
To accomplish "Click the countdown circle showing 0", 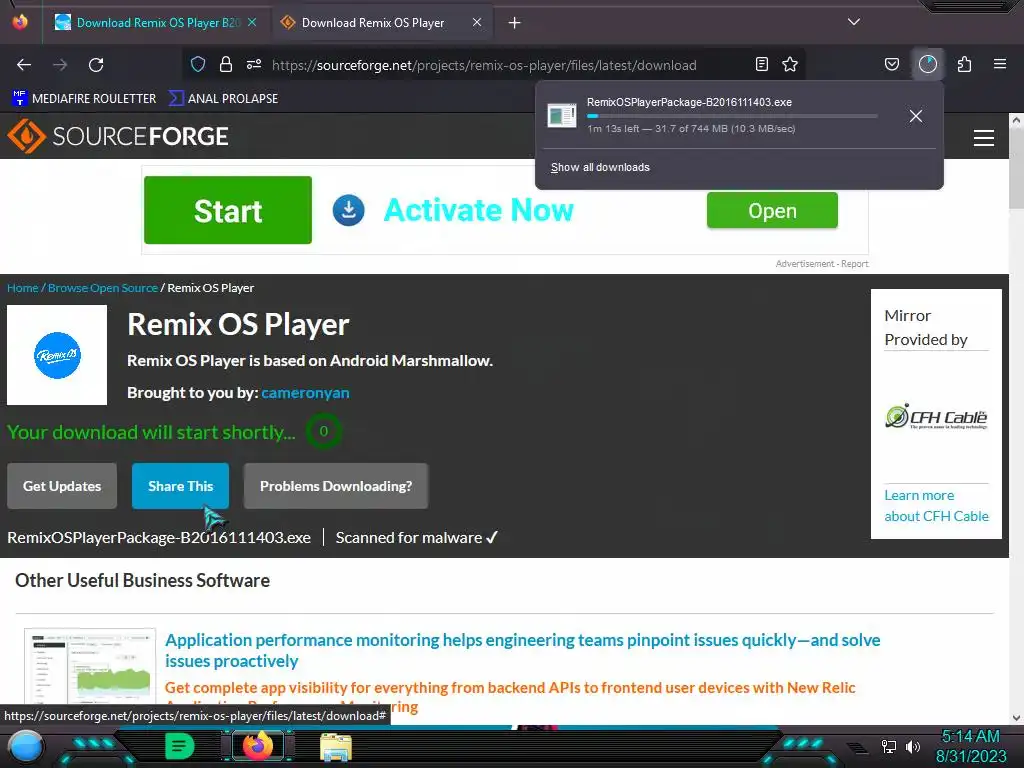I will click(323, 431).
